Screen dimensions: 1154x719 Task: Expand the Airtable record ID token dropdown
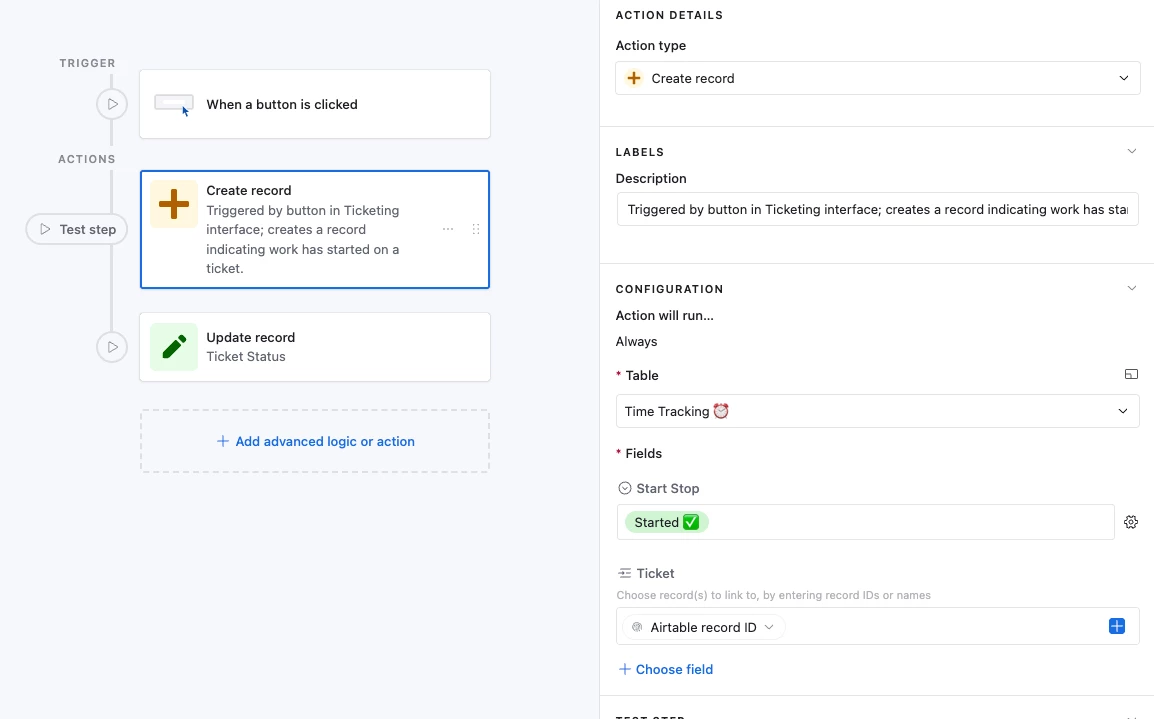tap(769, 627)
